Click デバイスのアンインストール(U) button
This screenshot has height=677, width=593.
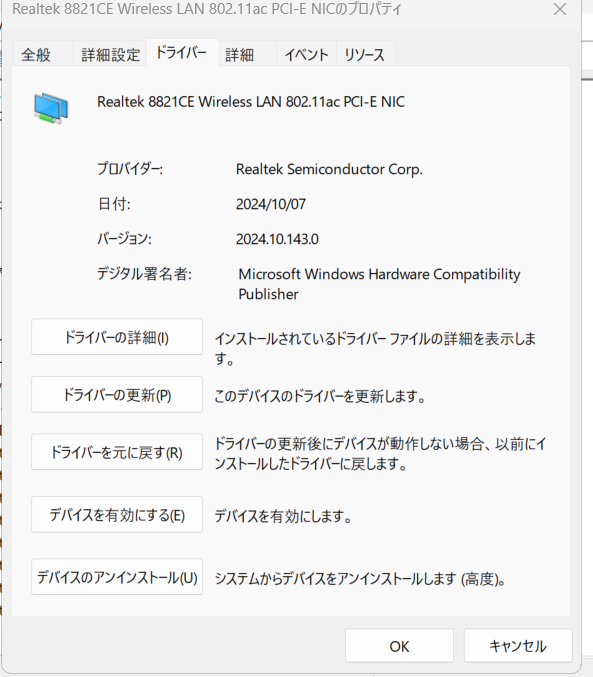pyautogui.click(x=117, y=577)
